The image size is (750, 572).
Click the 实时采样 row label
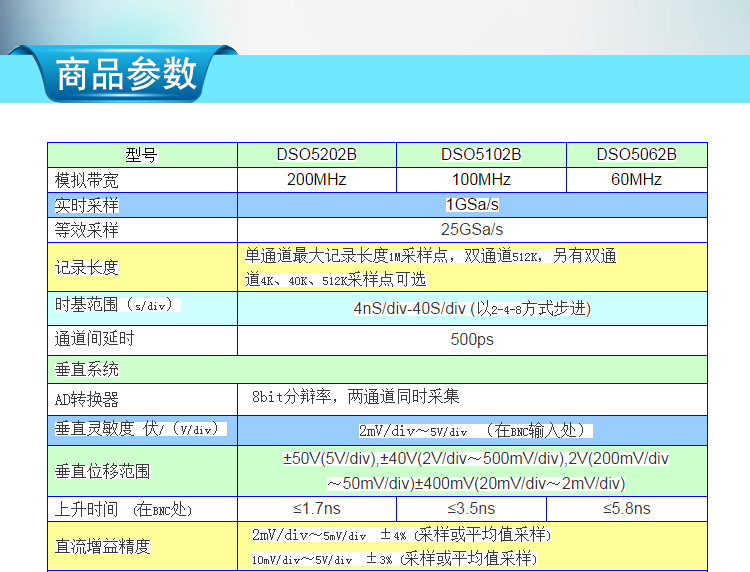tap(87, 205)
